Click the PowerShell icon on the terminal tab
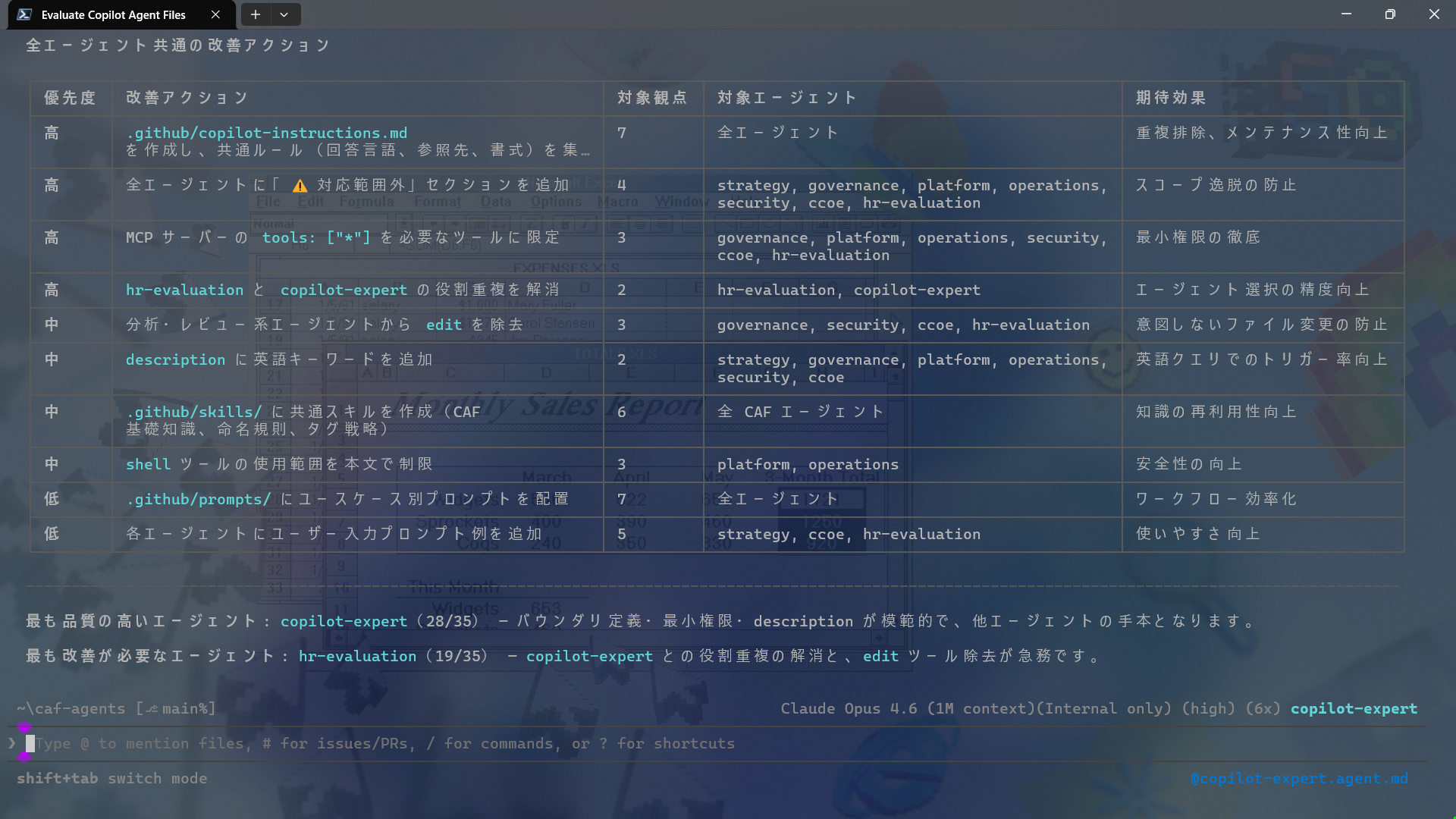1456x819 pixels. click(x=26, y=14)
